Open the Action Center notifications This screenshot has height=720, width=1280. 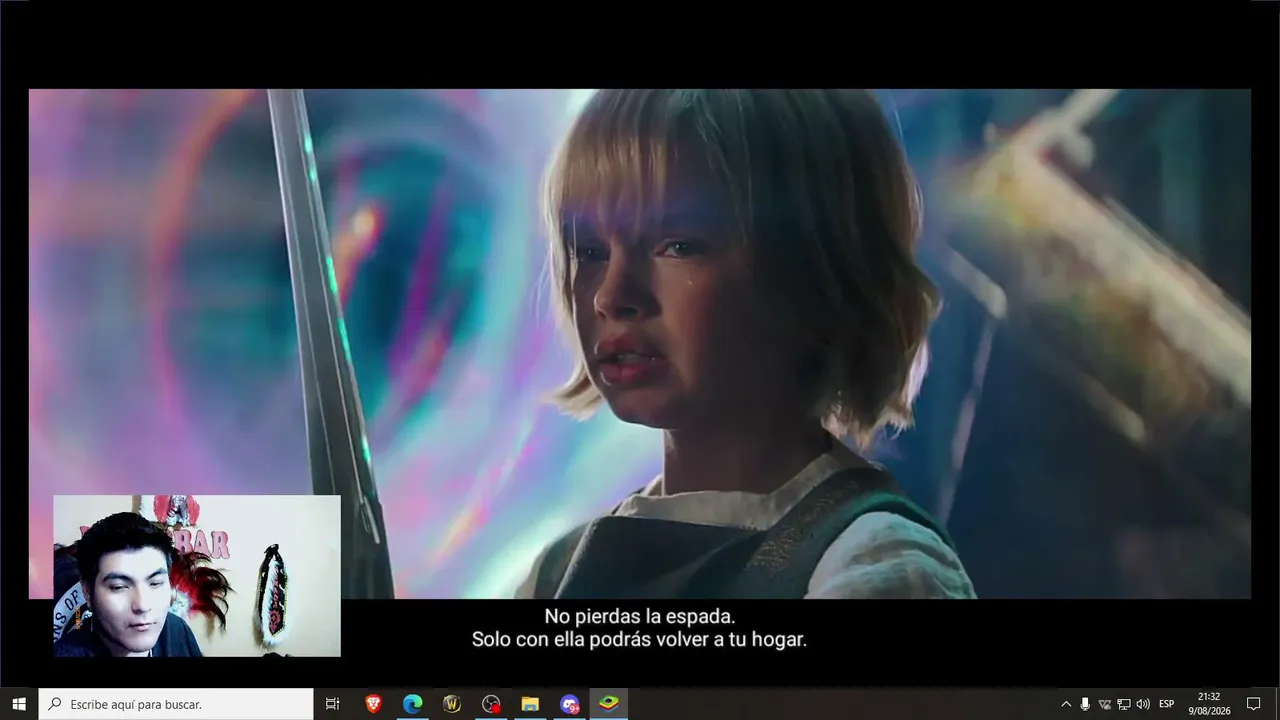pos(1253,704)
